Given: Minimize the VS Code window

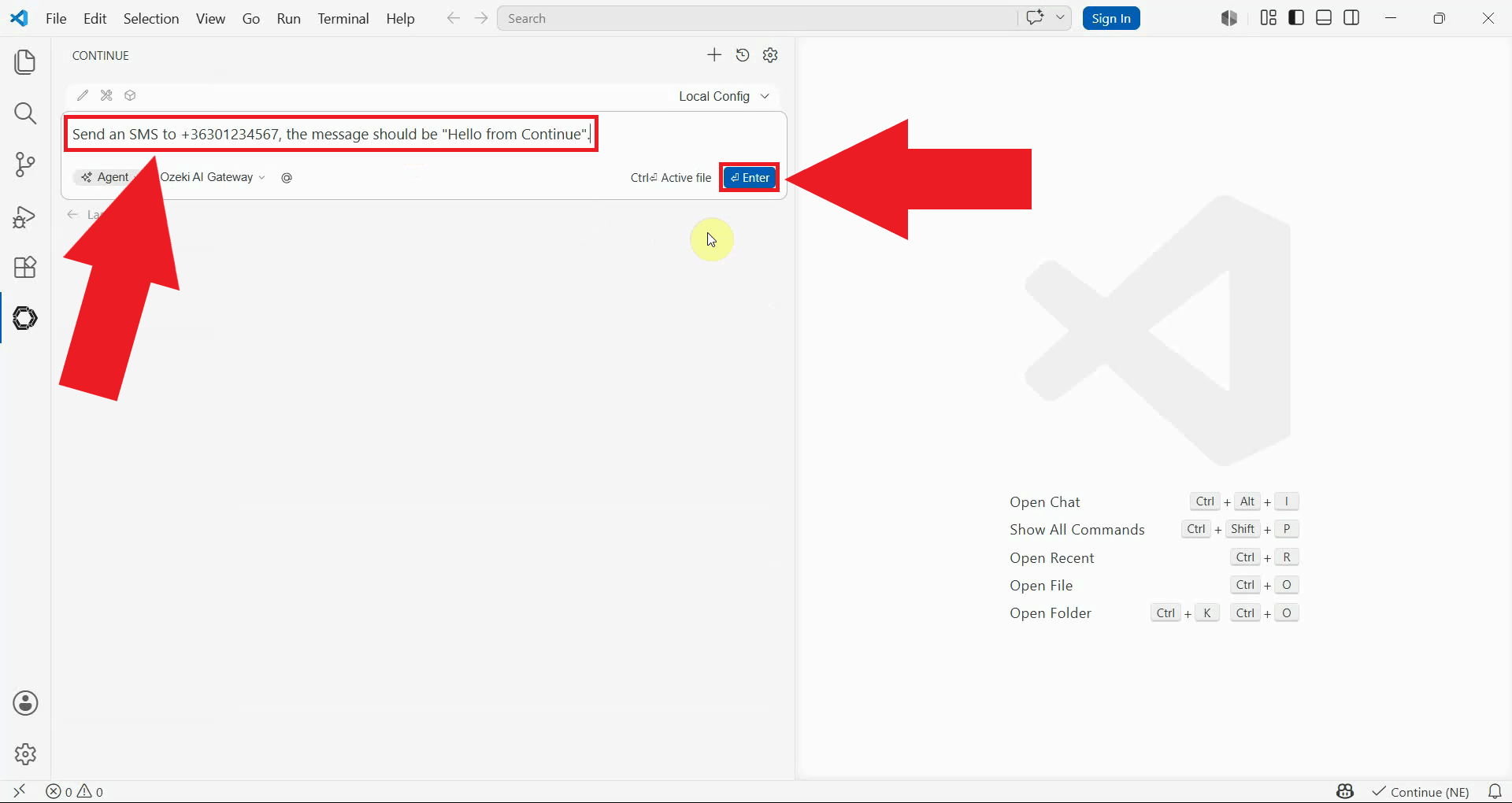Looking at the screenshot, I should pos(1391,18).
